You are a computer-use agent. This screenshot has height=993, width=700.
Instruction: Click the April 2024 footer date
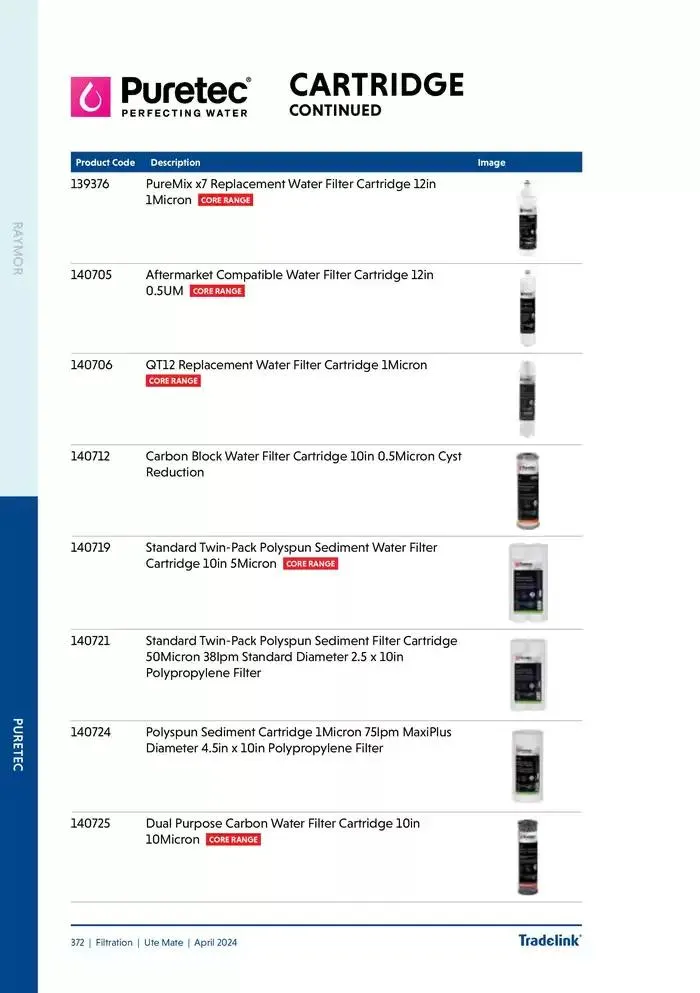click(x=215, y=942)
